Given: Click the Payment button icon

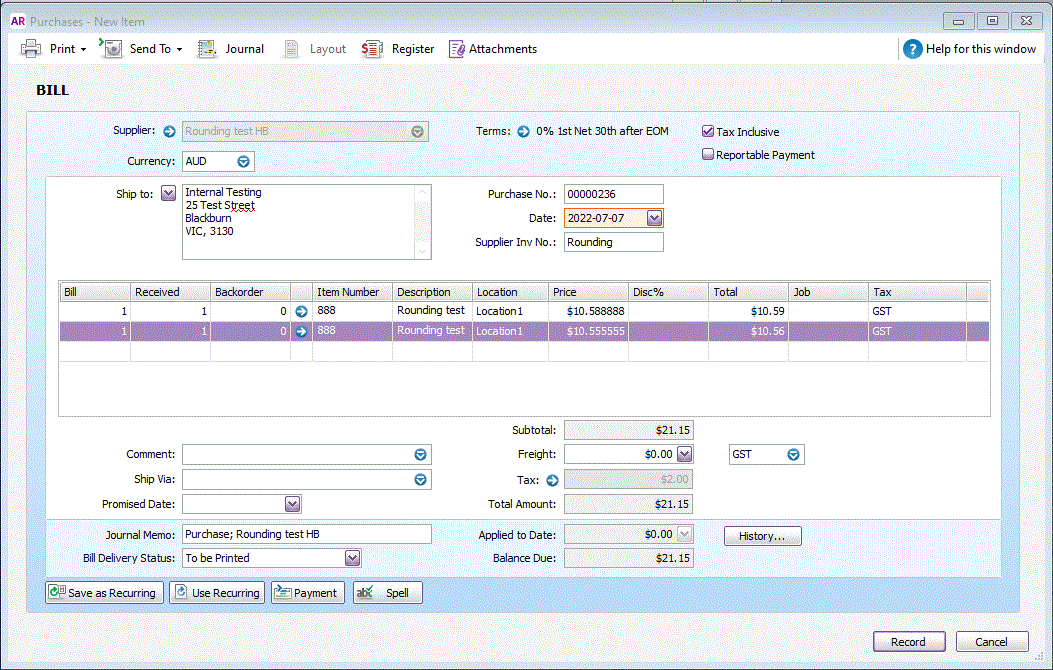Looking at the screenshot, I should [283, 592].
